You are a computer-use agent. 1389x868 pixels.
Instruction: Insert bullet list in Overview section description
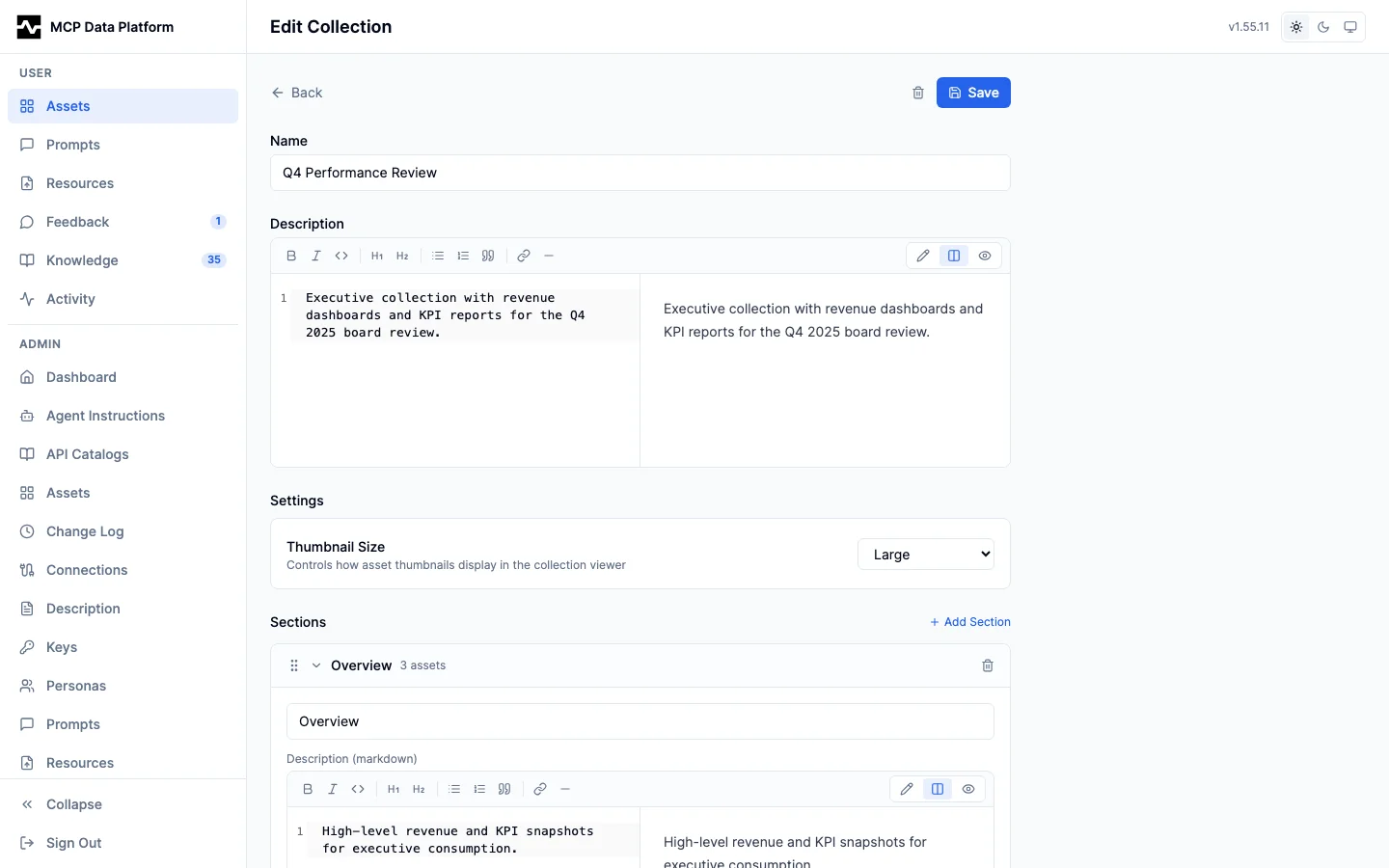[x=454, y=789]
